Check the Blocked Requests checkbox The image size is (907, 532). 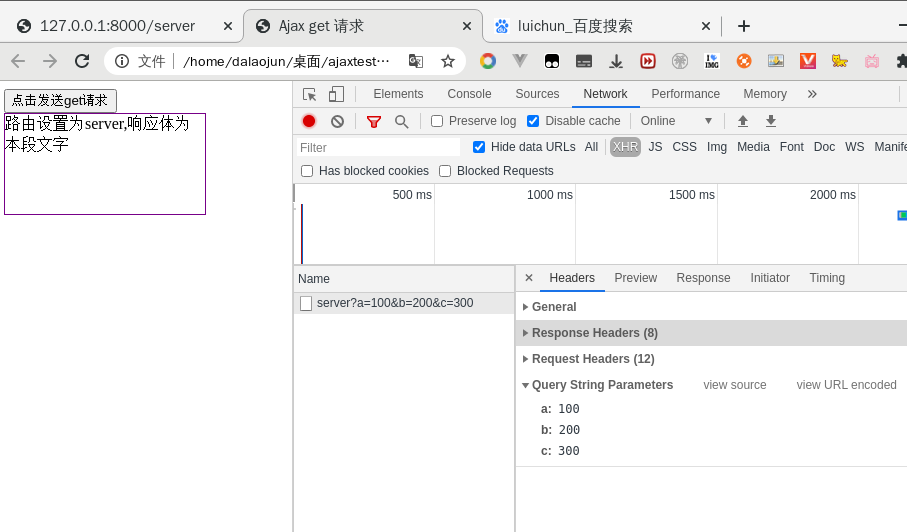point(445,171)
